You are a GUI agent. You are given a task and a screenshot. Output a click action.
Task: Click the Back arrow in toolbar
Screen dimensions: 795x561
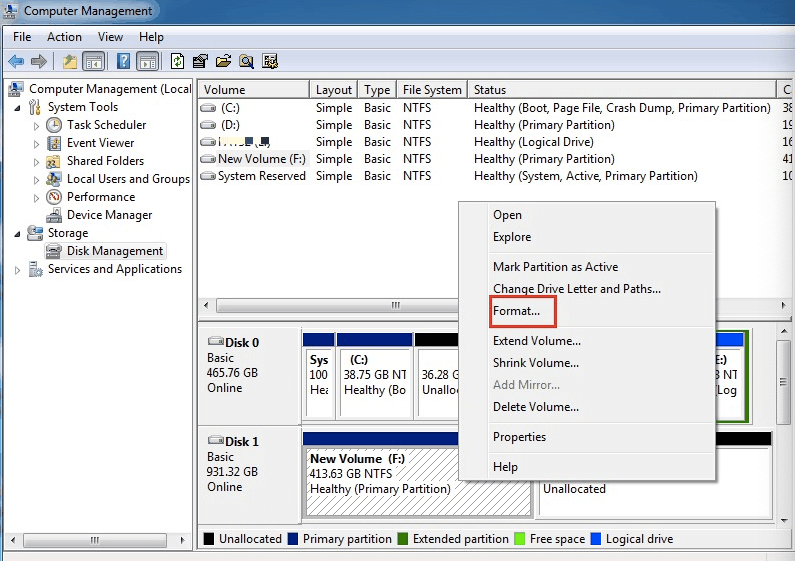tap(16, 61)
